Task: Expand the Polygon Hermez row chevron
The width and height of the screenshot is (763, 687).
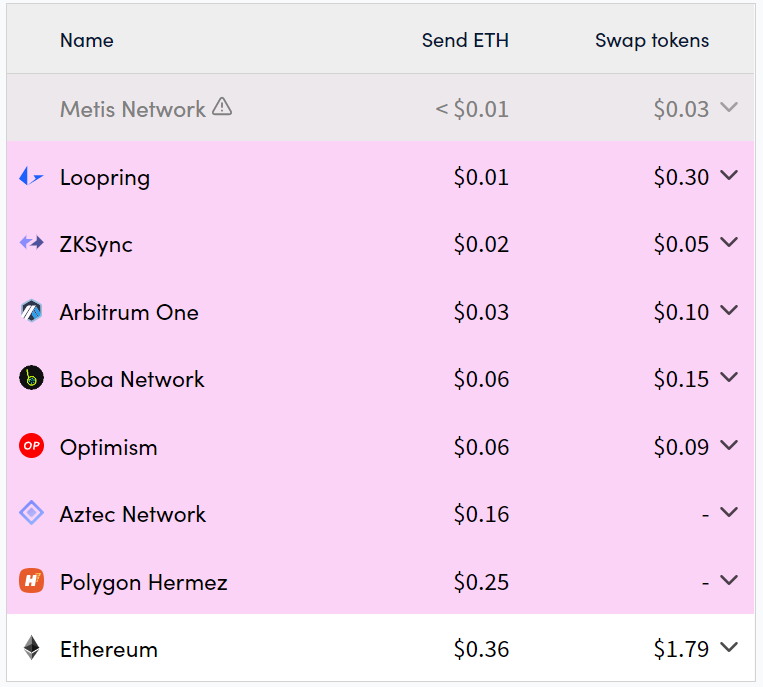Action: click(729, 580)
